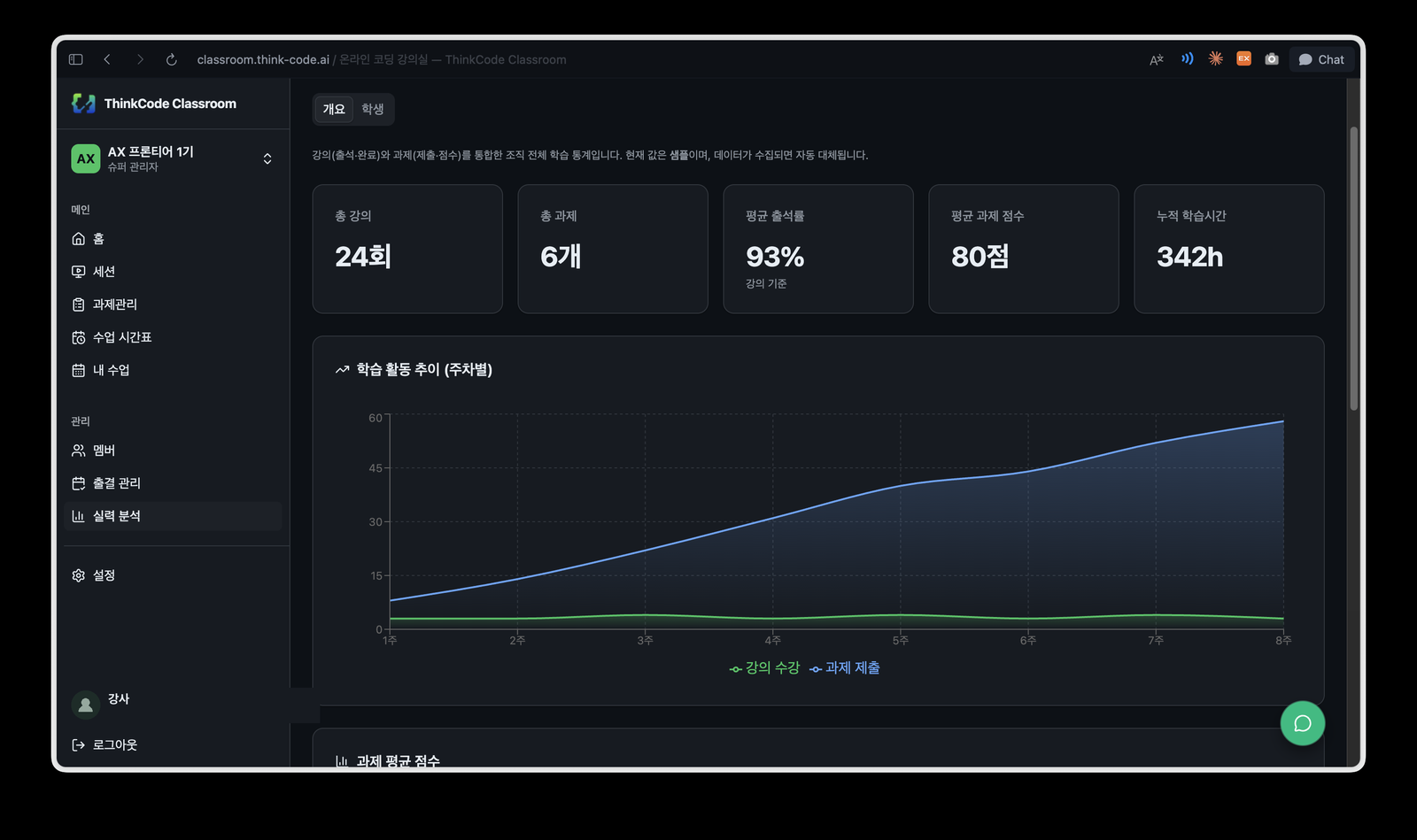1417x840 pixels.
Task: Open 내 수업 in the sidebar
Action: pyautogui.click(x=173, y=370)
